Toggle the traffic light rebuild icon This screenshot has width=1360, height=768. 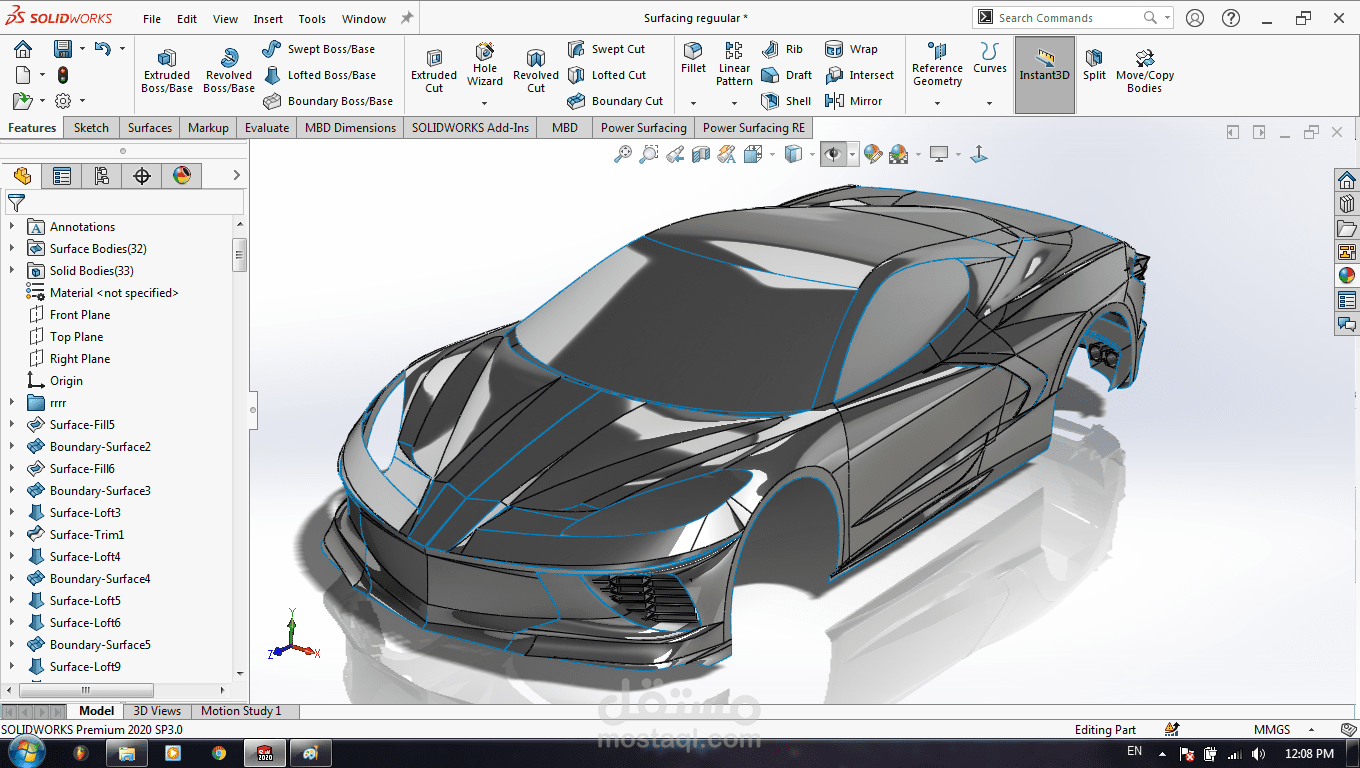click(x=62, y=75)
